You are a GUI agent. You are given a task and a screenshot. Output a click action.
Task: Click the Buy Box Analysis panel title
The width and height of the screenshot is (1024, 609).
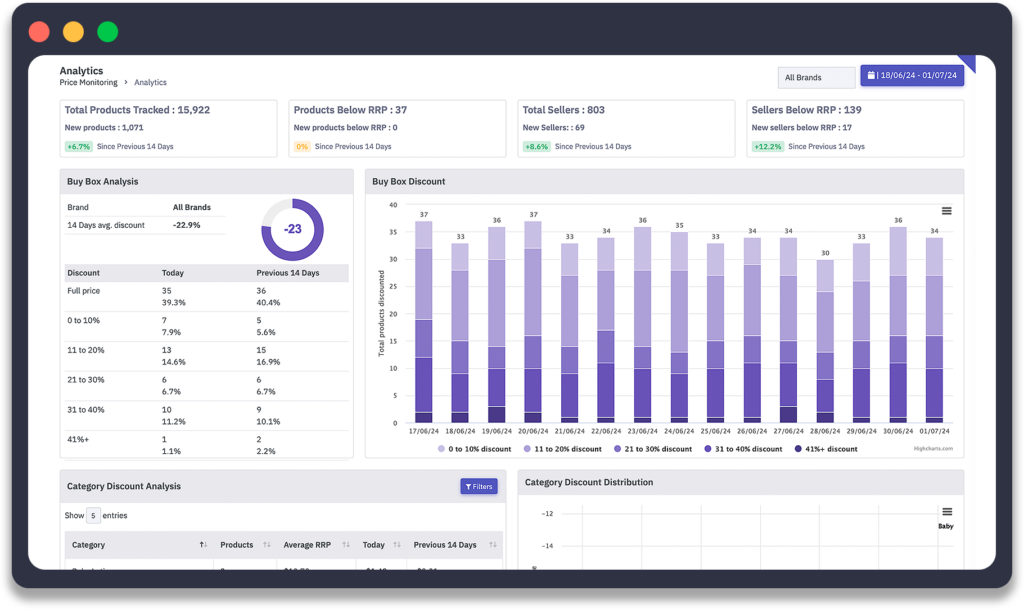[103, 181]
